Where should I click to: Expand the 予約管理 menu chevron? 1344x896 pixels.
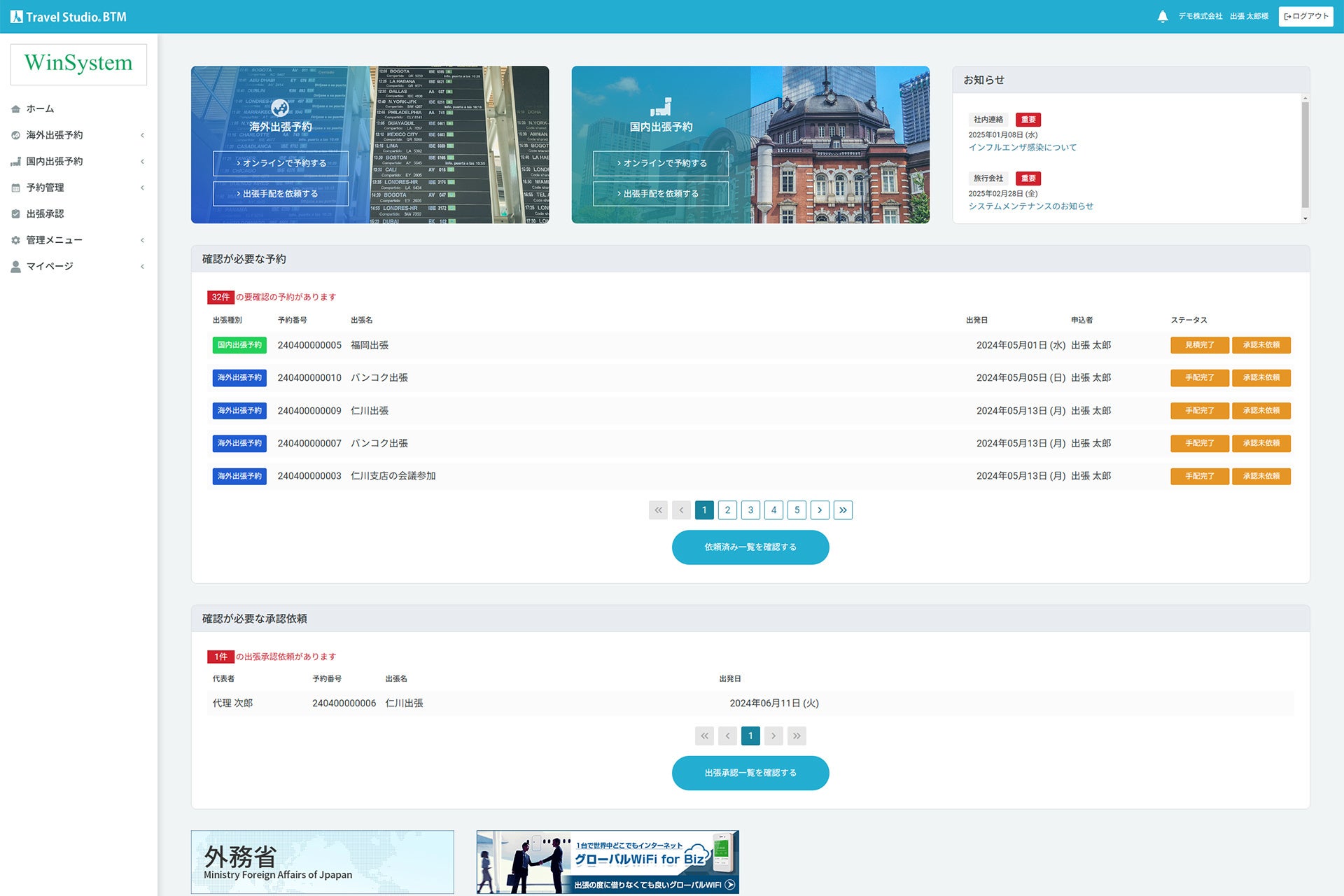(142, 188)
